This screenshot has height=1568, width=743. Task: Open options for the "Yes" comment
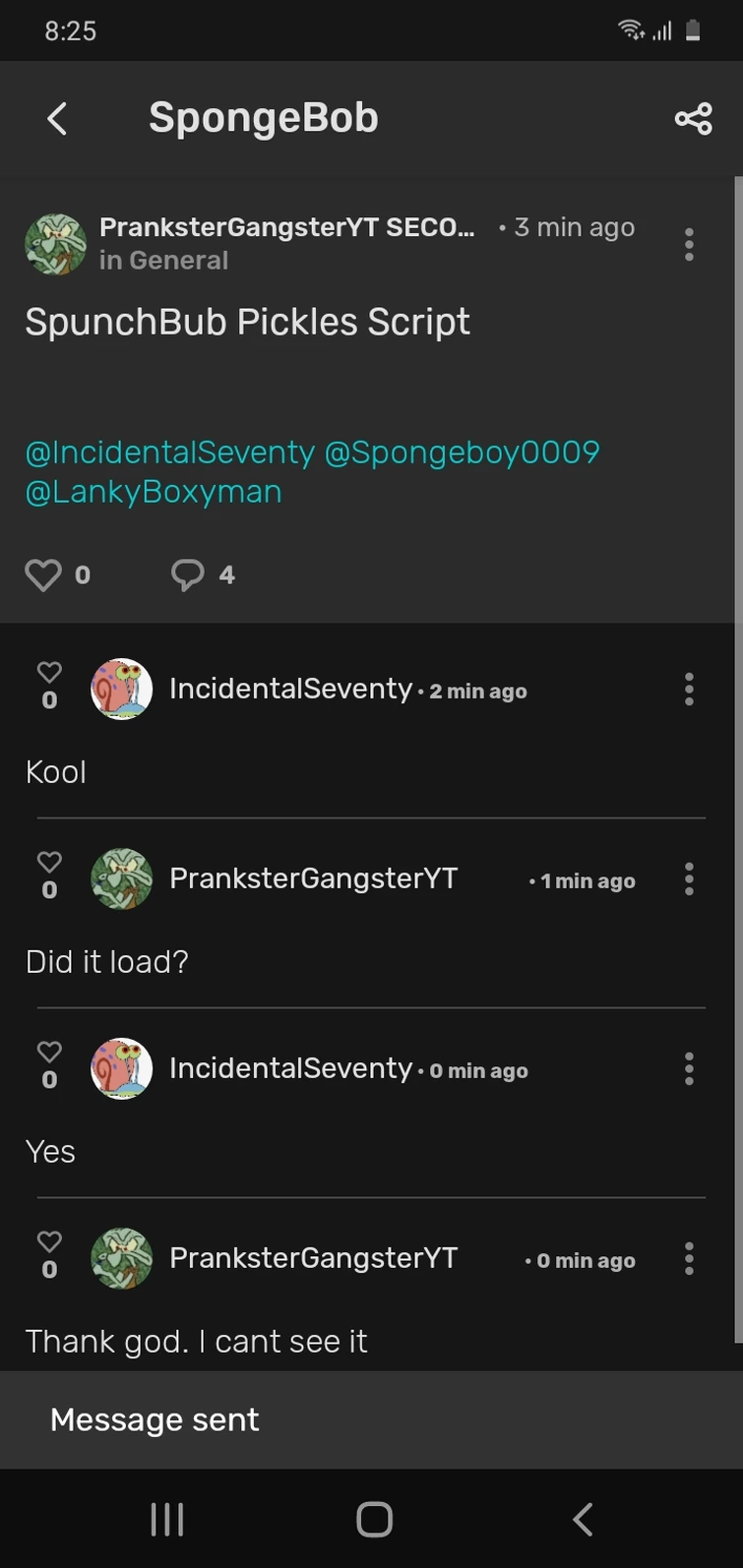click(689, 1069)
